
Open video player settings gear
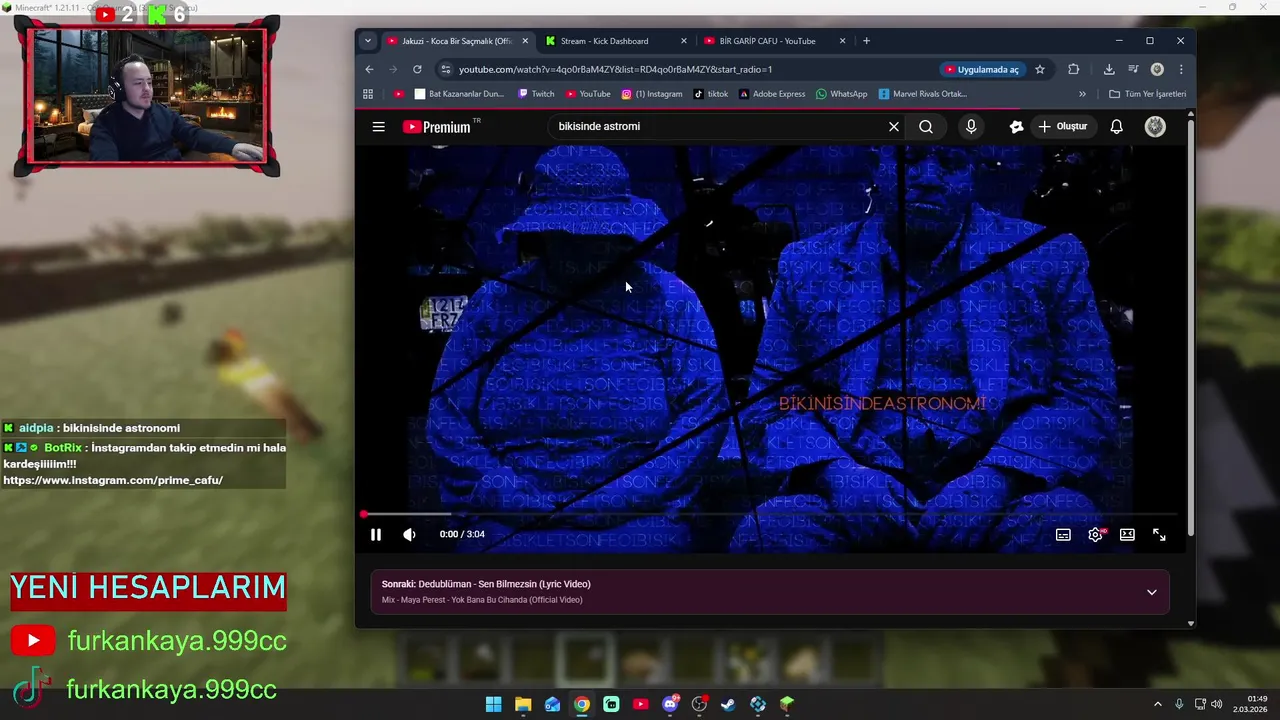point(1095,535)
